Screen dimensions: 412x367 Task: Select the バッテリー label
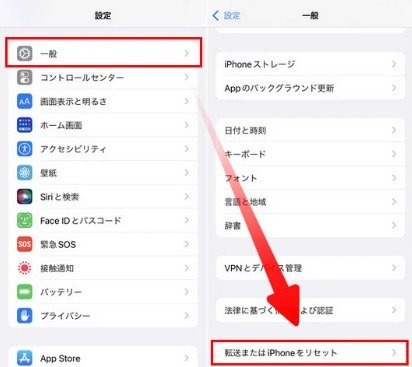coord(61,292)
